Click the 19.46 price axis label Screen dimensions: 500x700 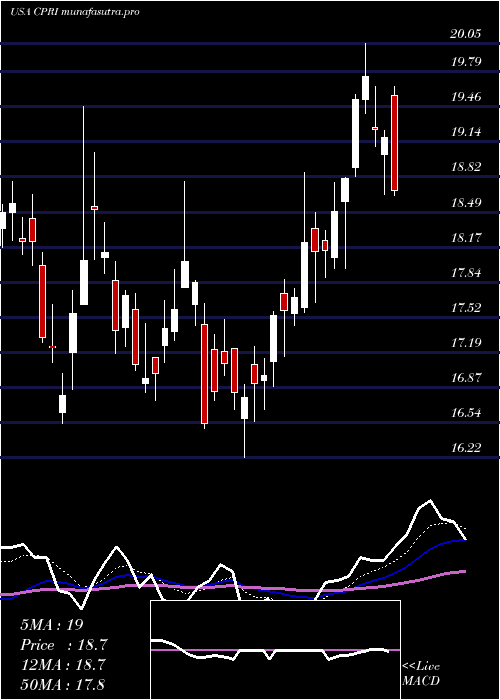pyautogui.click(x=466, y=97)
